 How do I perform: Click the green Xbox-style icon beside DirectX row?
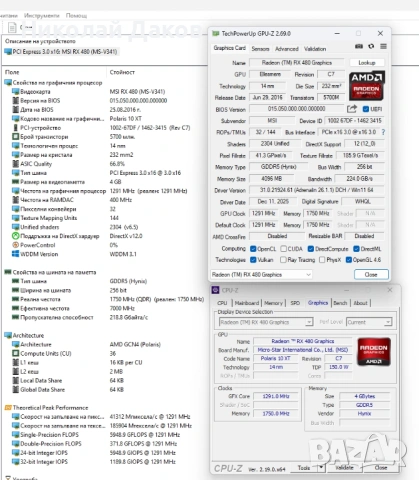coord(15,236)
